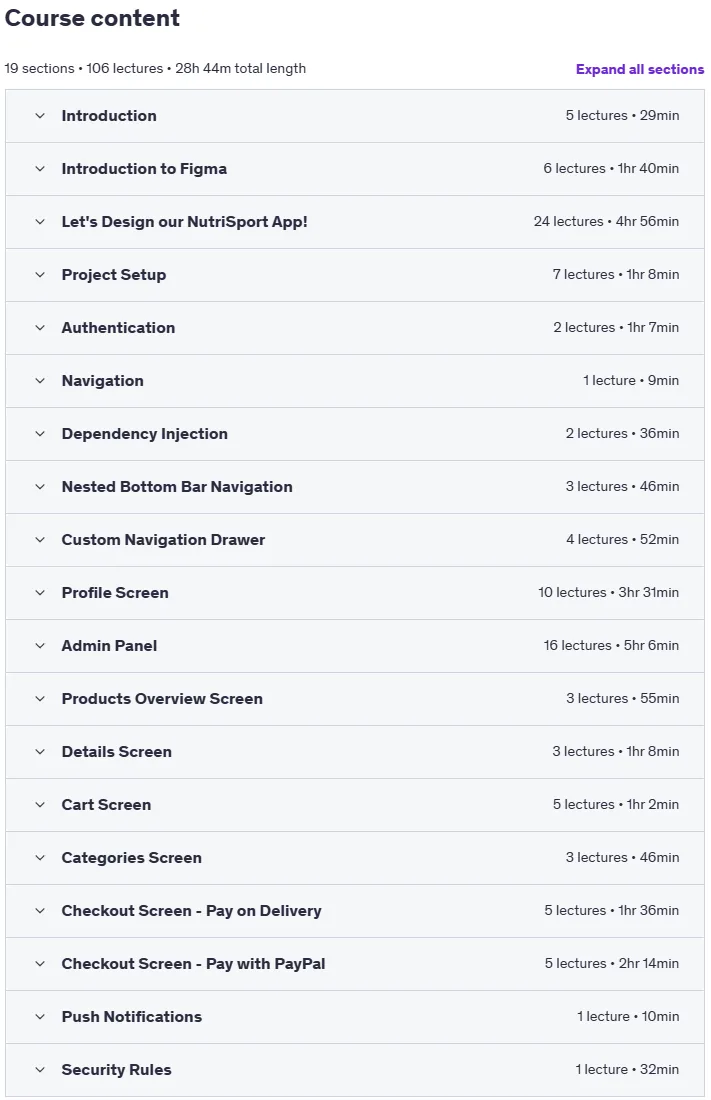Expand Nested Bottom Bar Navigation chevron
This screenshot has width=711, height=1100.
click(40, 487)
